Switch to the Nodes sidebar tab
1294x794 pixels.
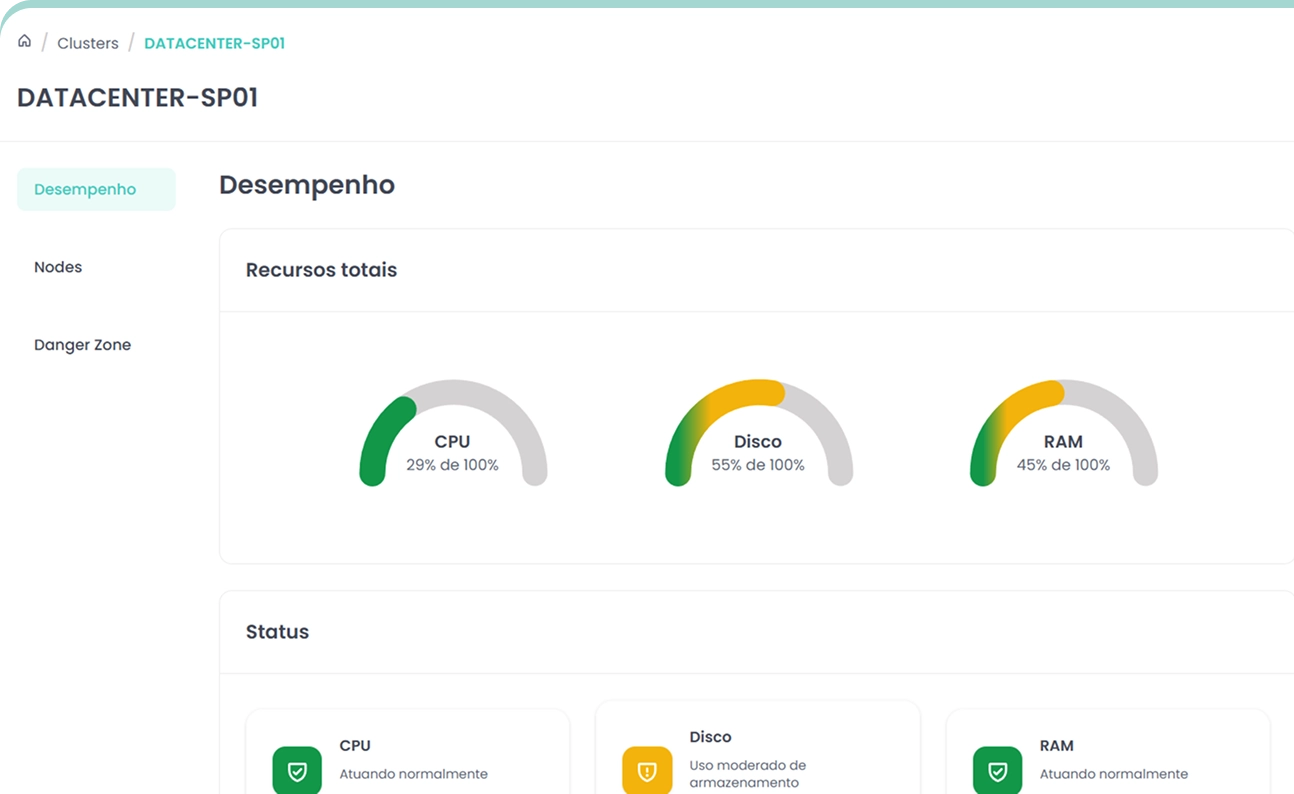coord(58,267)
